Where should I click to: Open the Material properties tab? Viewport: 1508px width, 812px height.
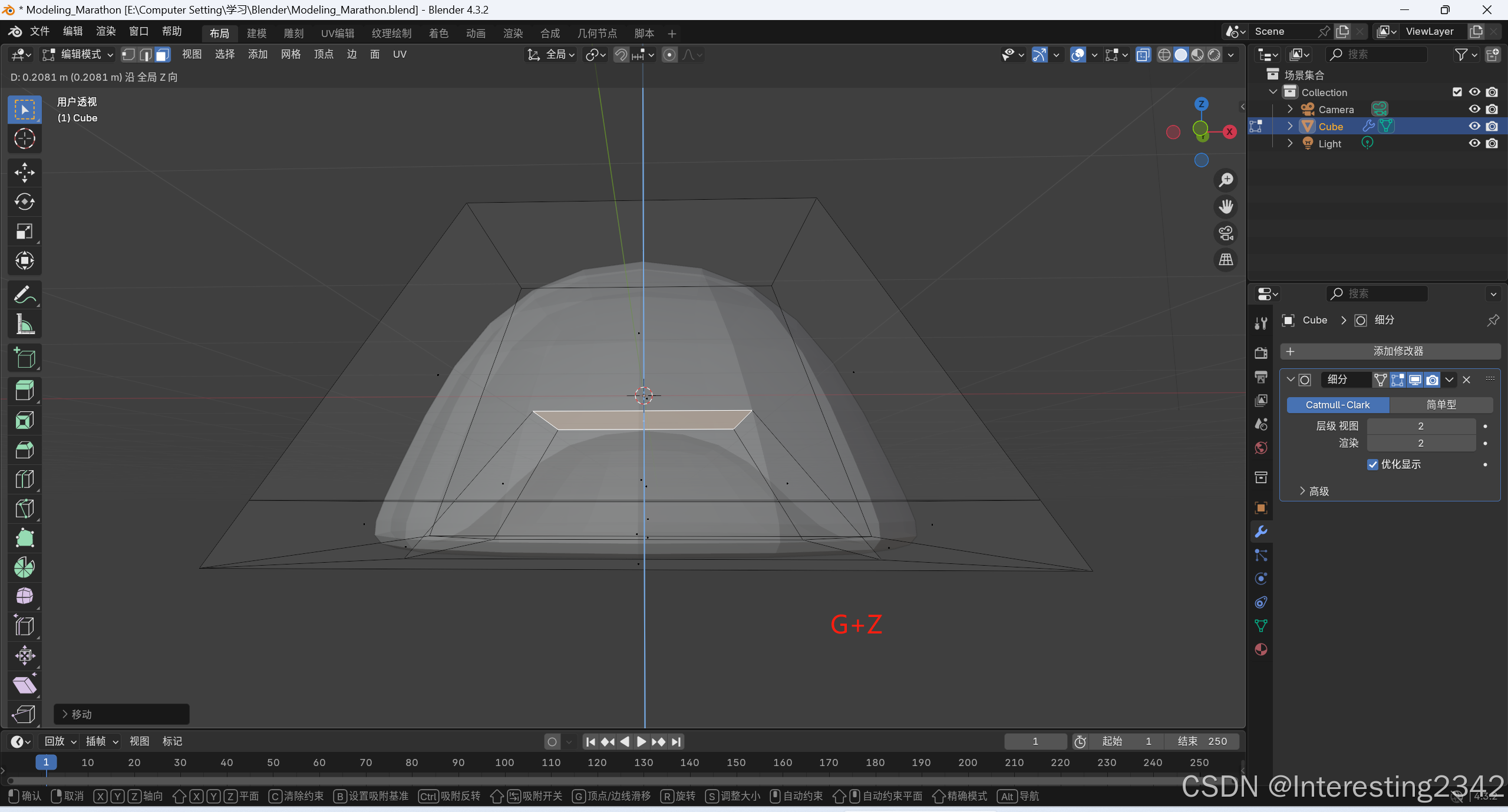coord(1260,649)
